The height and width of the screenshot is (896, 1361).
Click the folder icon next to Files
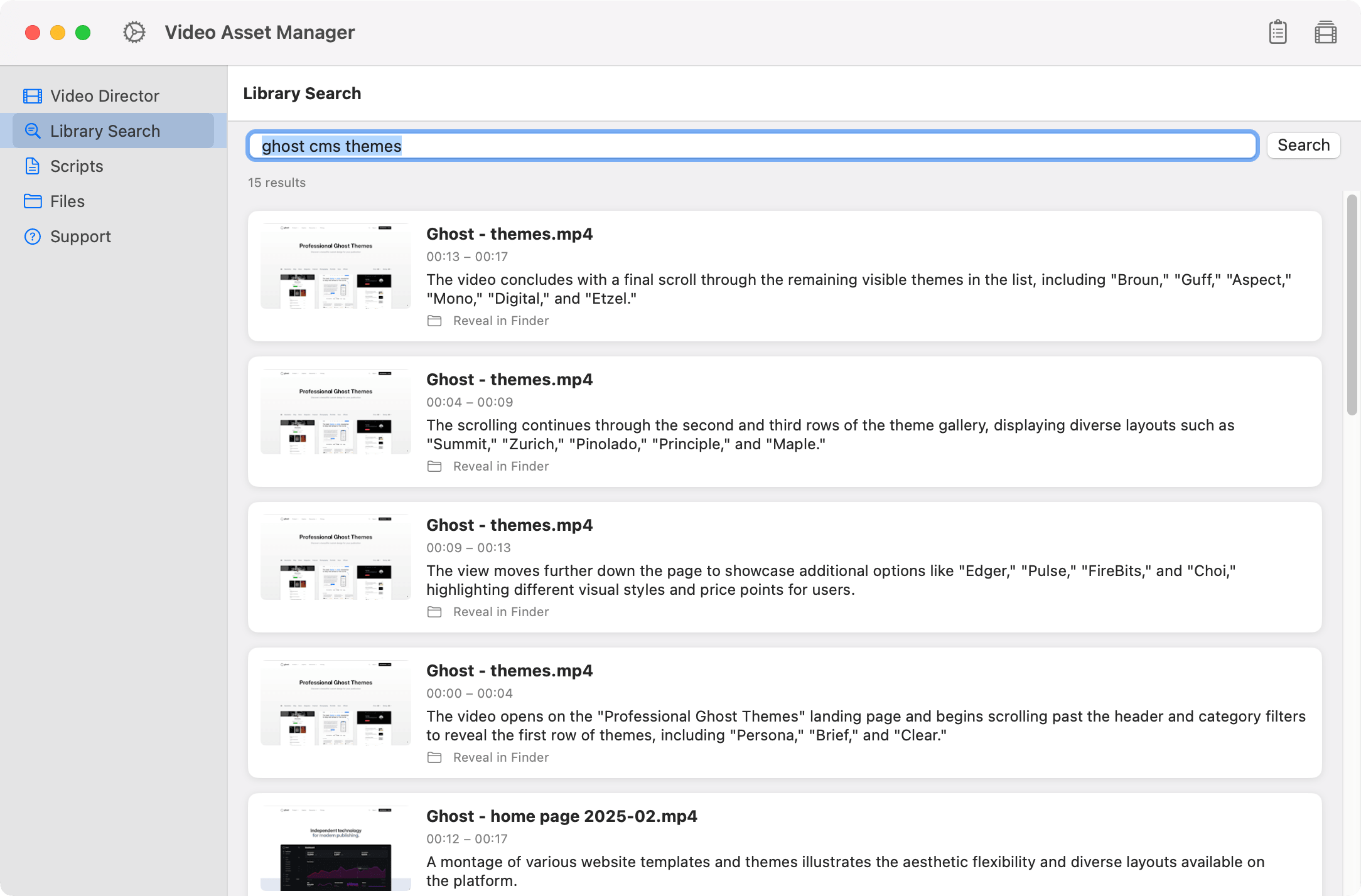(x=32, y=201)
